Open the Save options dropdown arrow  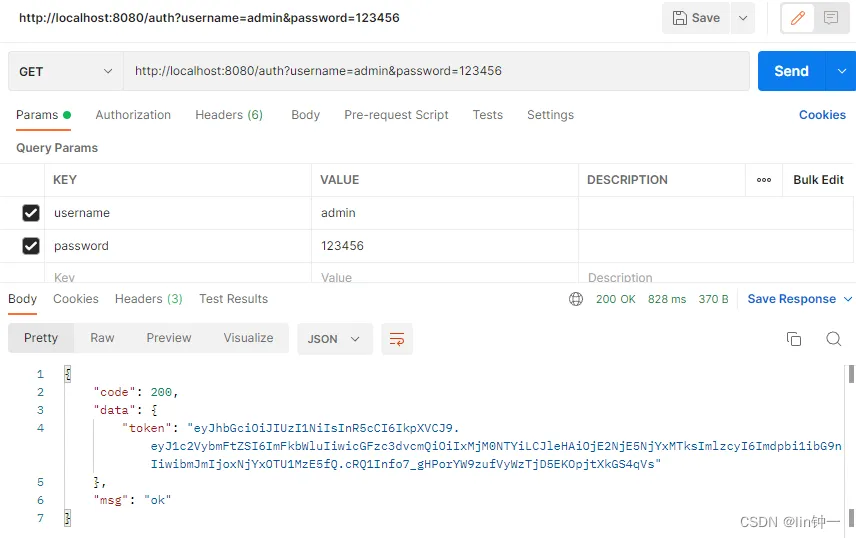point(742,18)
